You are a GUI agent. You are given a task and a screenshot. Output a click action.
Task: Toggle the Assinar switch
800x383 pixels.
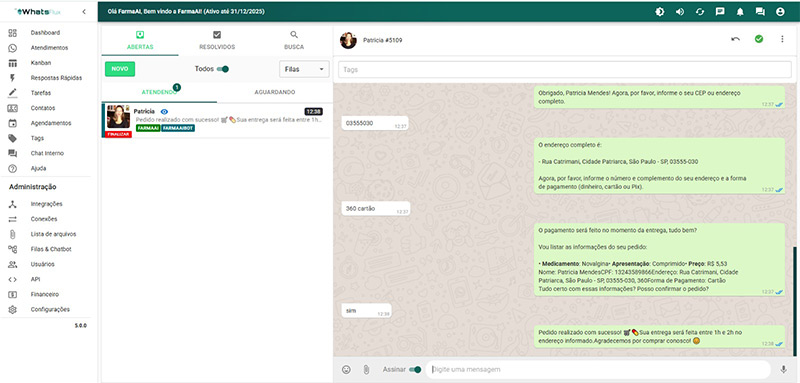415,370
